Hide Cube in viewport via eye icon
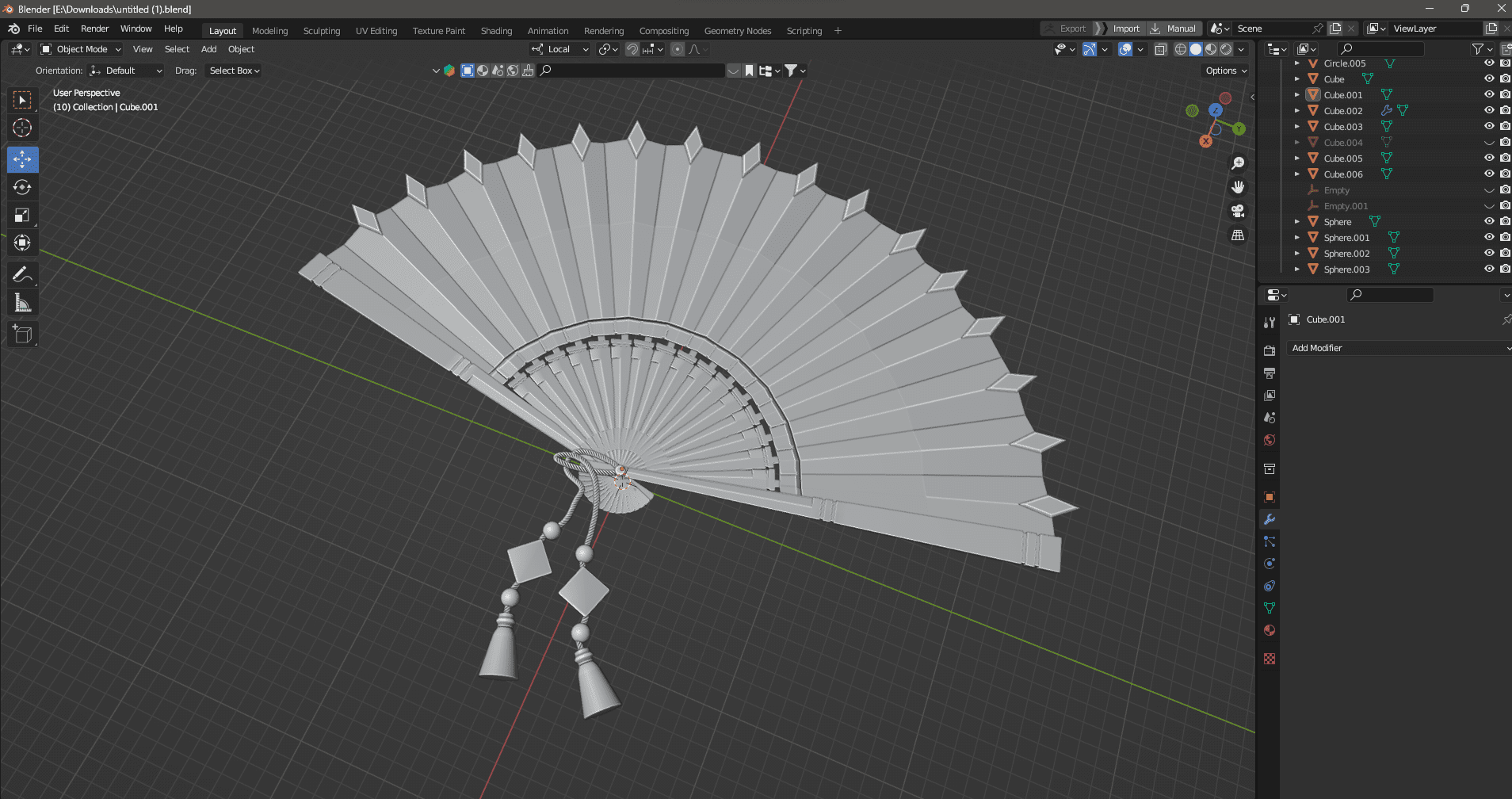The height and width of the screenshot is (799, 1512). click(1489, 78)
